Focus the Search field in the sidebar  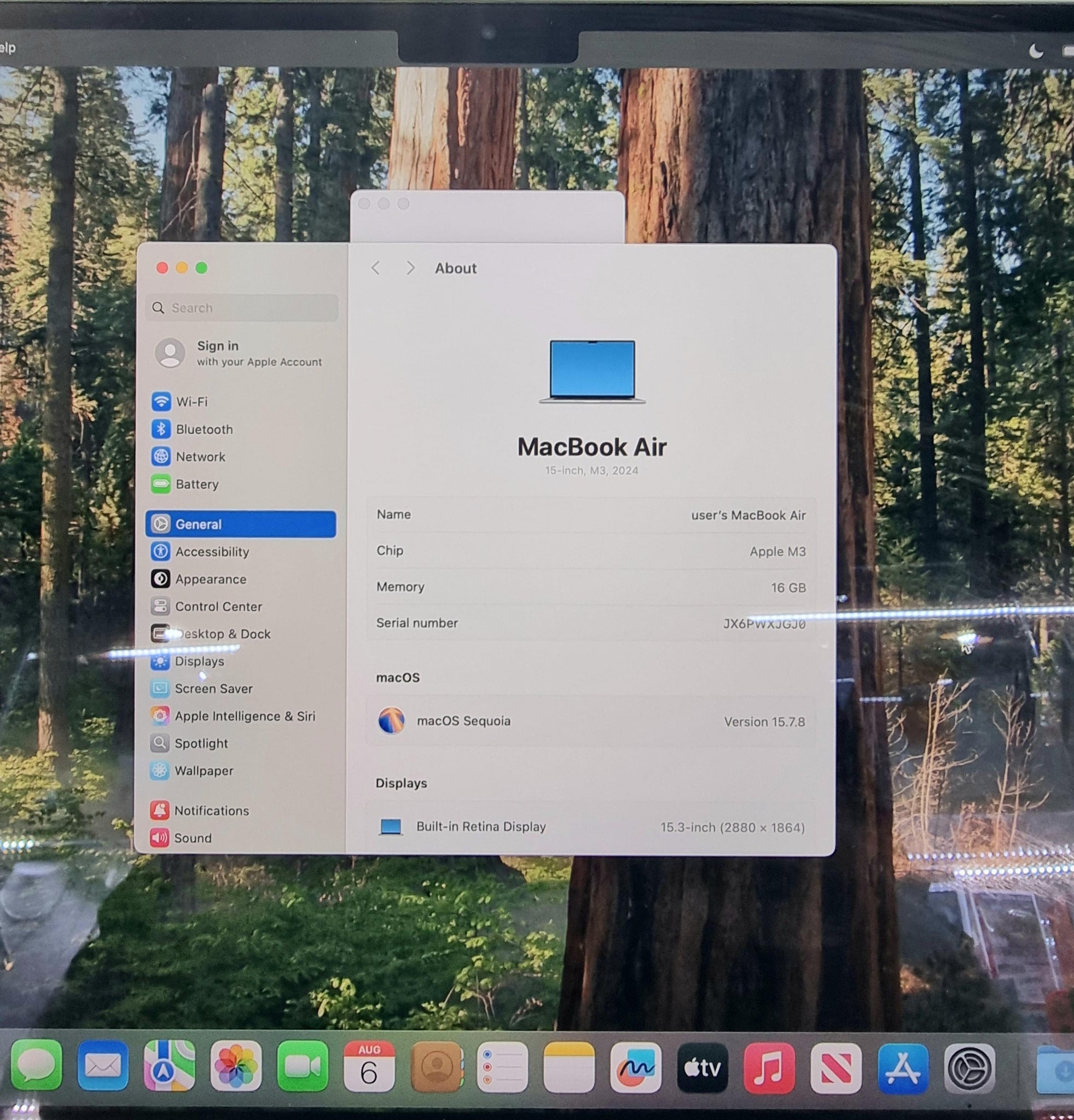[x=242, y=307]
